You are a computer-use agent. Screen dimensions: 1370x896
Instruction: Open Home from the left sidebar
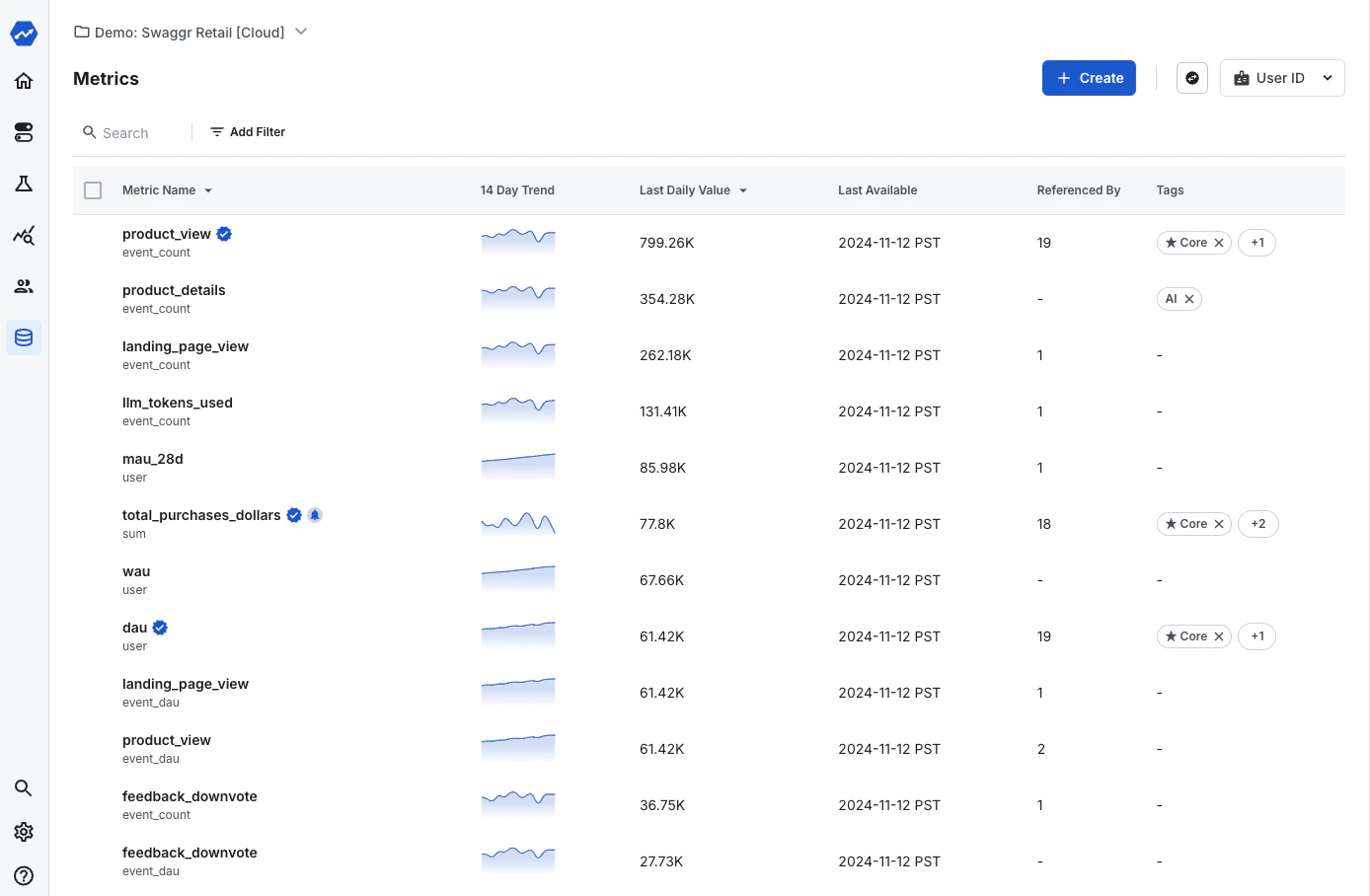pyautogui.click(x=23, y=81)
